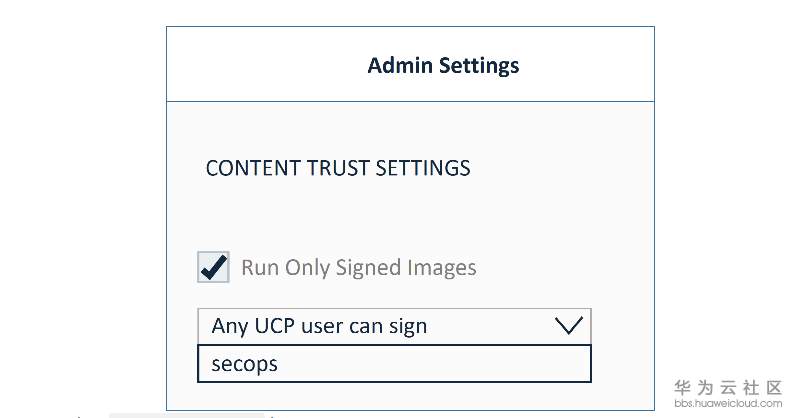This screenshot has height=418, width=796.
Task: Click the word Admin in the panel title
Action: (396, 66)
